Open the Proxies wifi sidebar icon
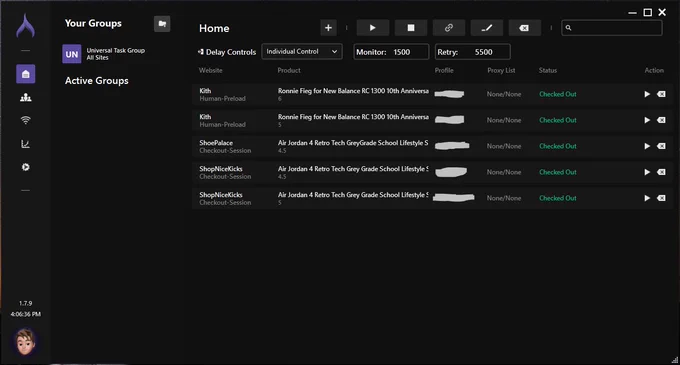This screenshot has width=680, height=365. 26,121
